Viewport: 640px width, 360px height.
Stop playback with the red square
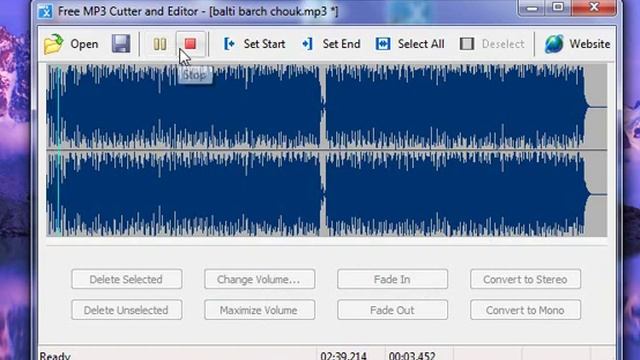click(x=190, y=43)
